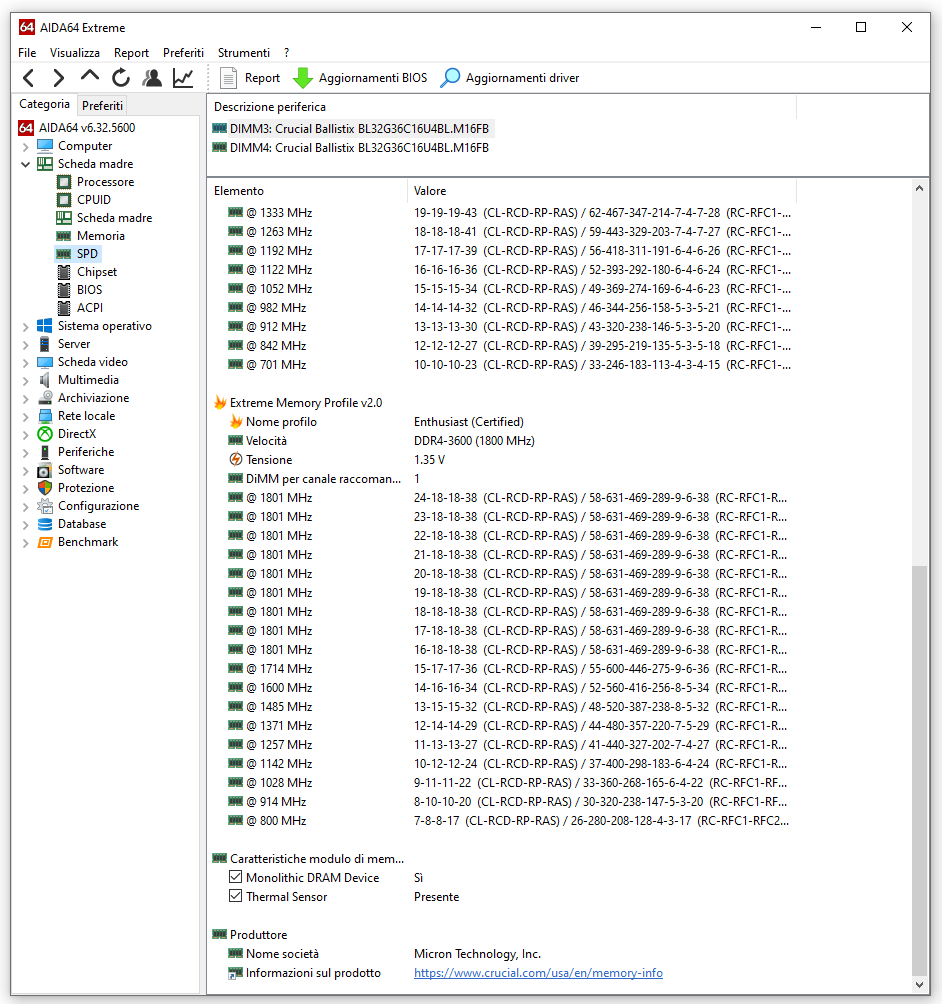Expand the Scheda video node arrow
This screenshot has height=1004, width=942.
26,362
